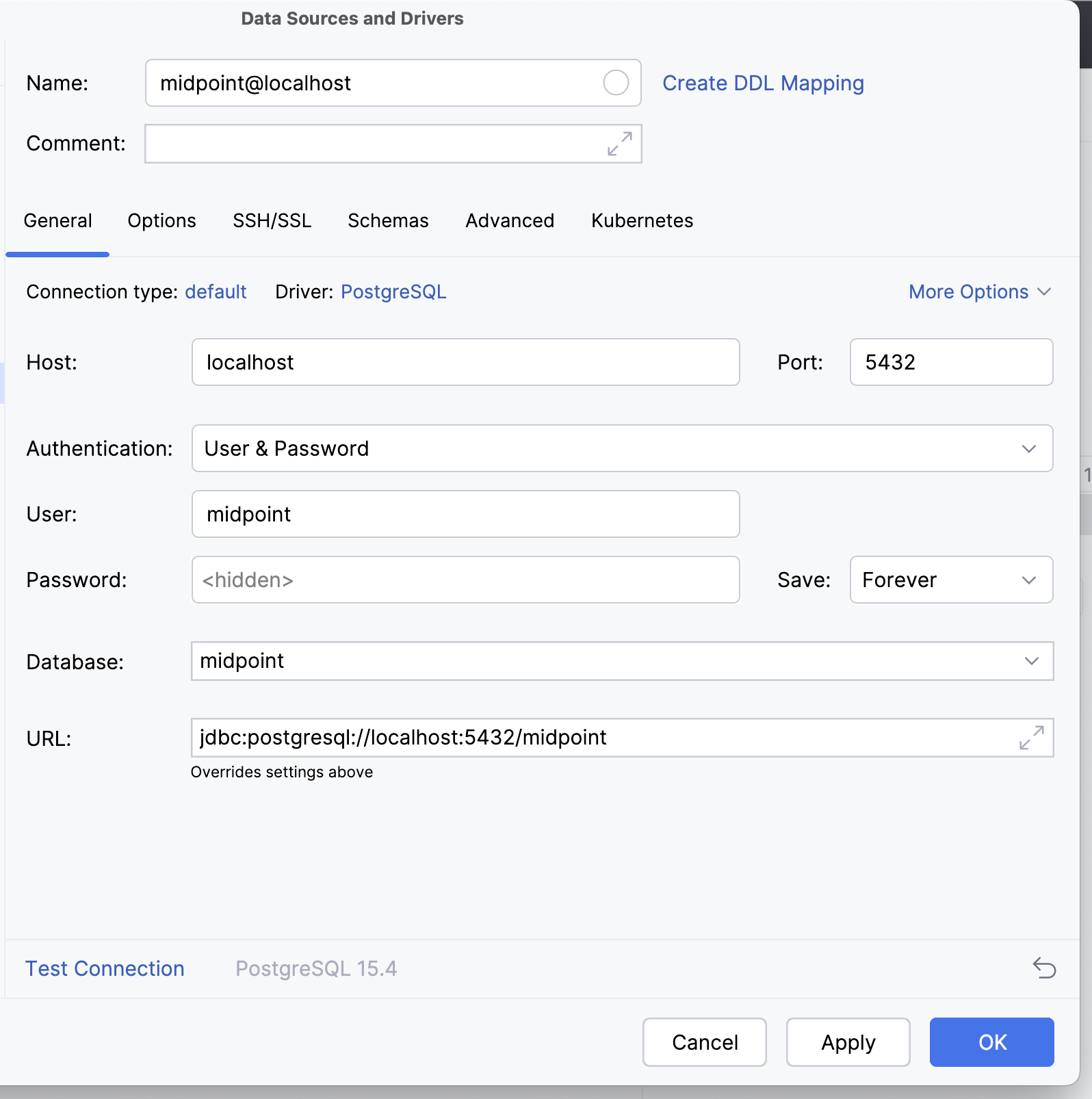Click Create DDL Mapping link

(x=763, y=83)
